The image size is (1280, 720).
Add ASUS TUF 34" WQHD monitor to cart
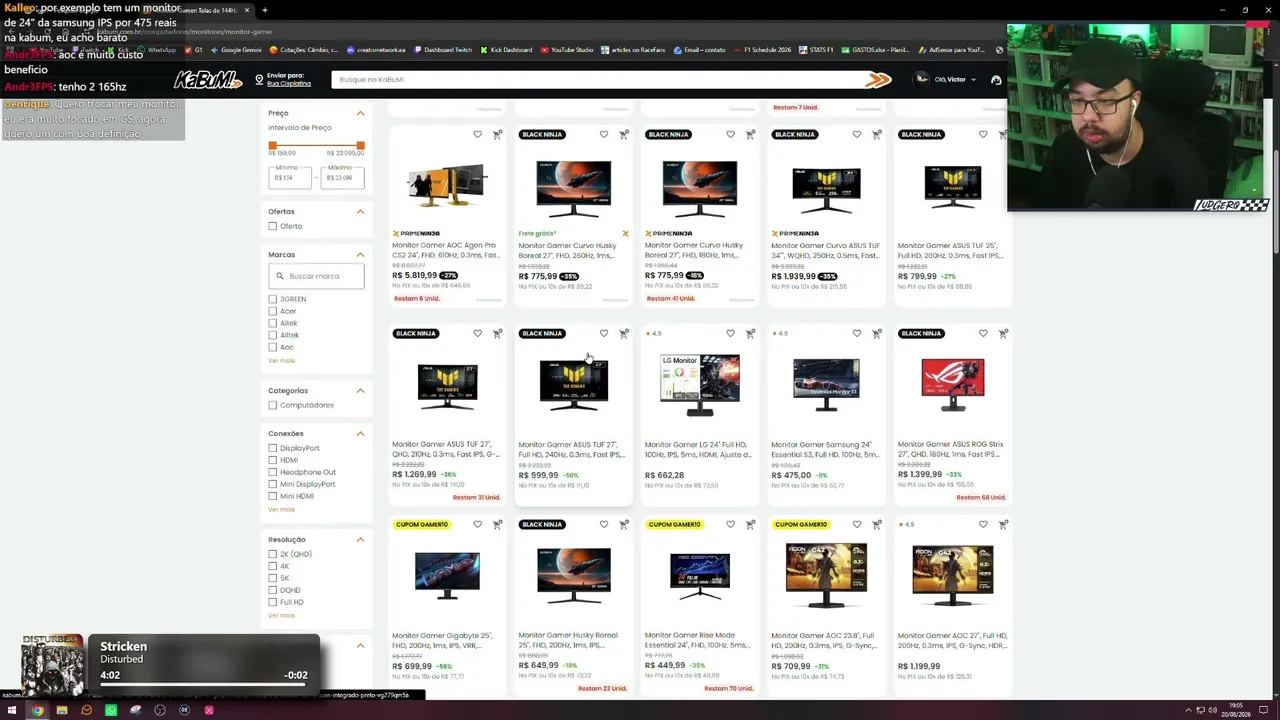point(877,134)
